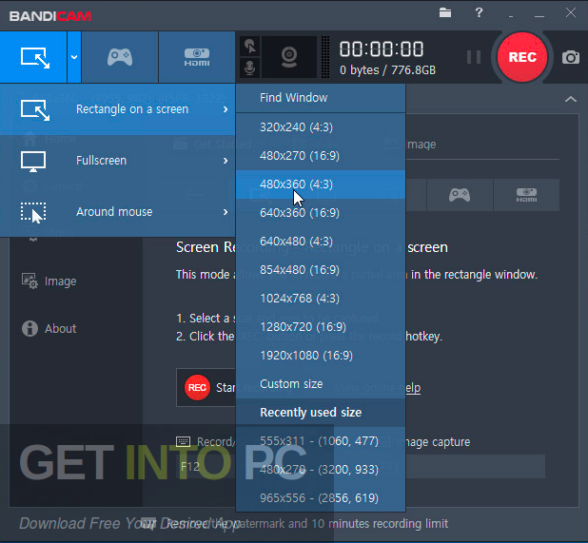Open the recording mode dropdown arrow
This screenshot has width=588, height=543.
[x=74, y=57]
